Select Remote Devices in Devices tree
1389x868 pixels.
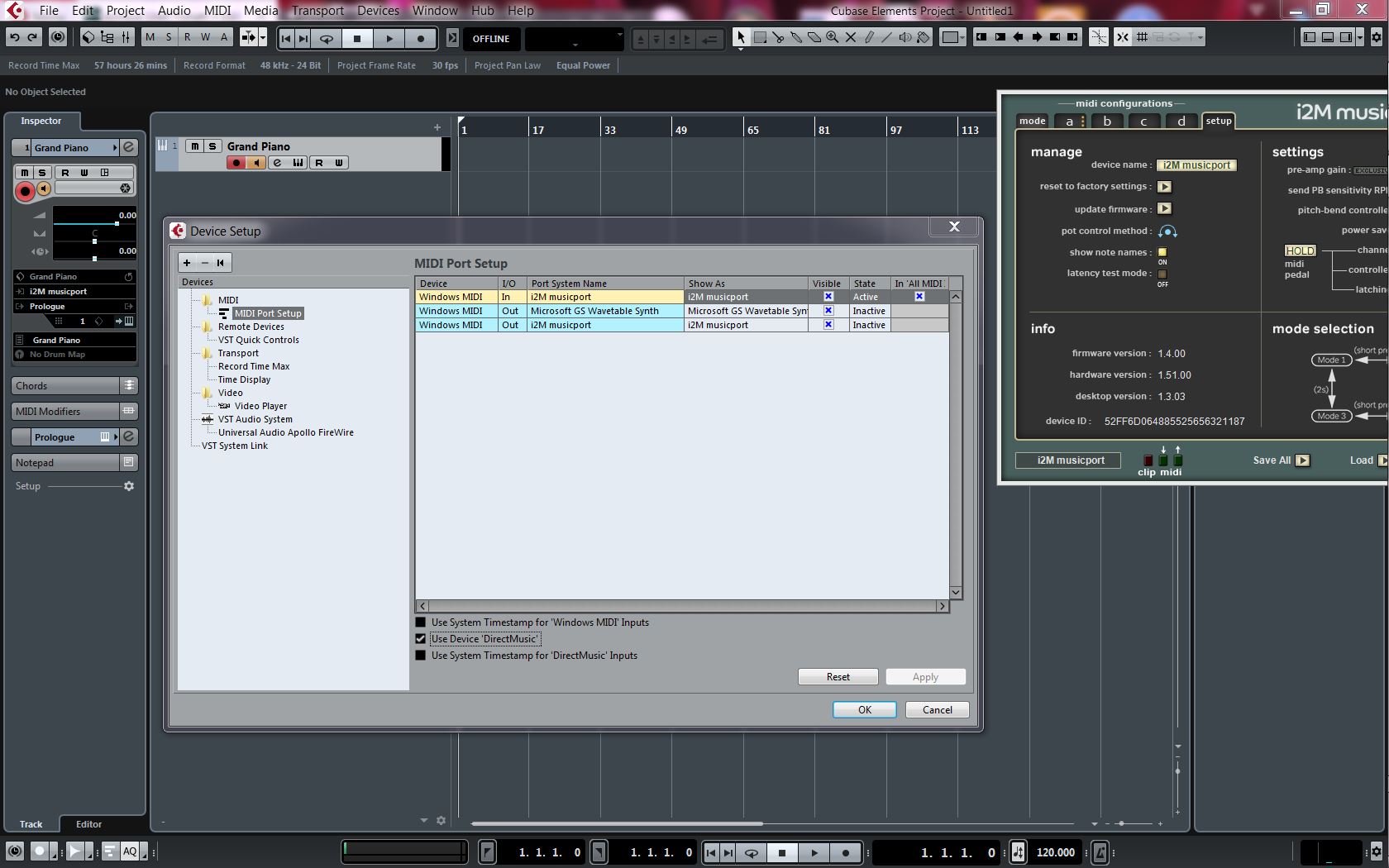(x=251, y=327)
